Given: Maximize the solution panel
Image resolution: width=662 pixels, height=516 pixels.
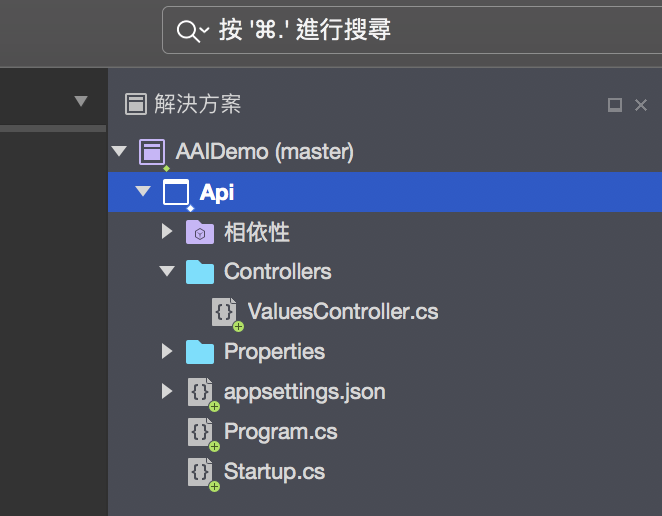Looking at the screenshot, I should coord(615,105).
